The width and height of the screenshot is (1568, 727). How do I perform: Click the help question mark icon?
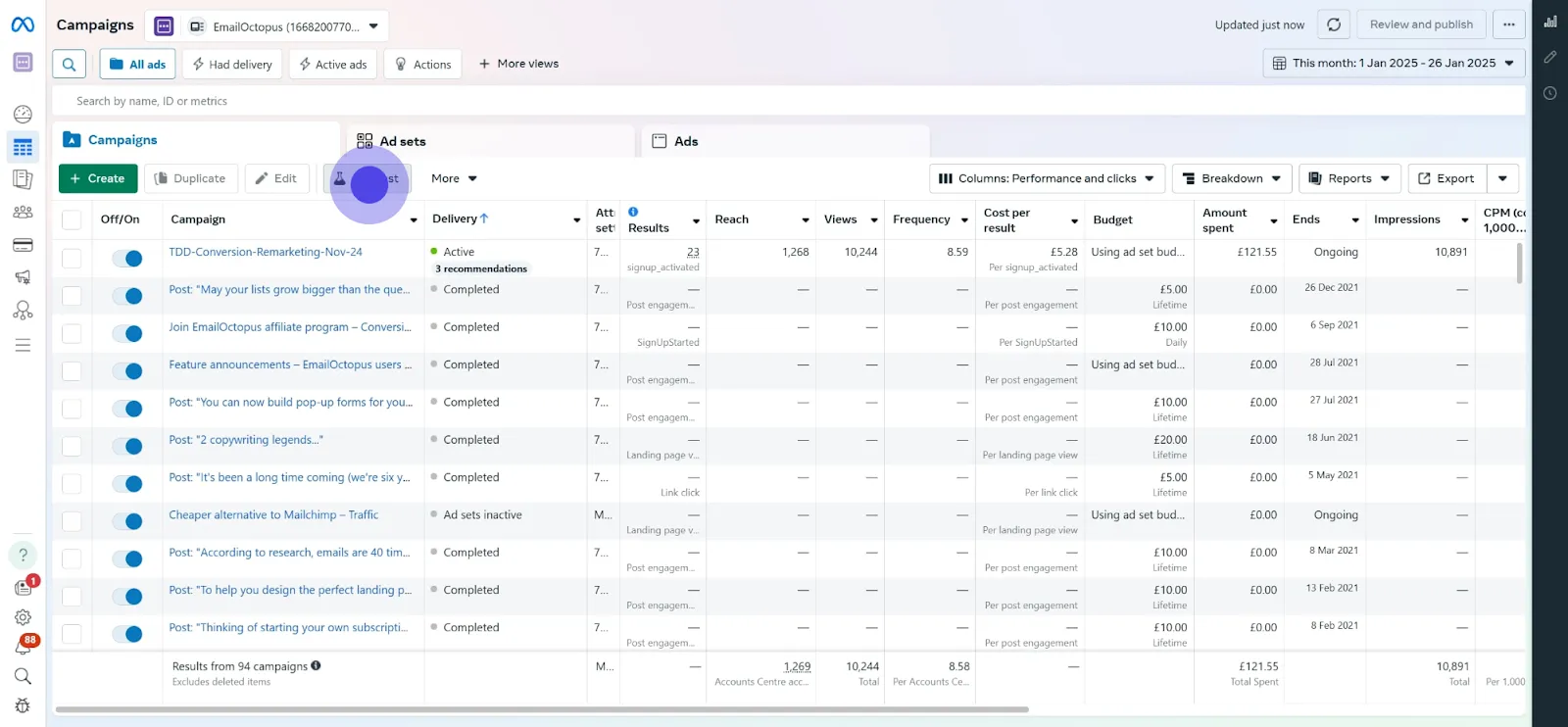23,555
